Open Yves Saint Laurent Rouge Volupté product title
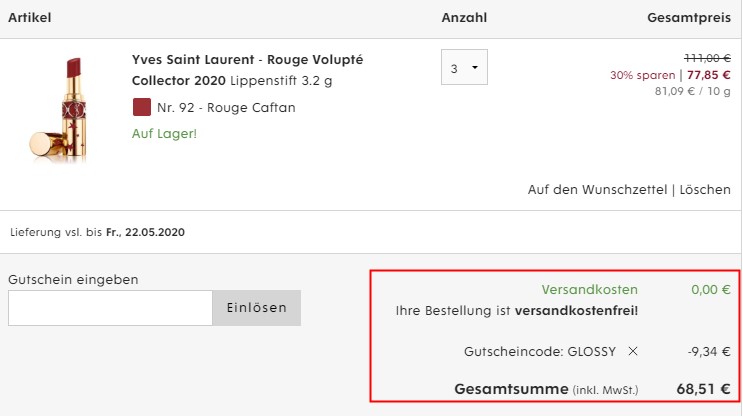Screen dimensions: 743x416 247,70
